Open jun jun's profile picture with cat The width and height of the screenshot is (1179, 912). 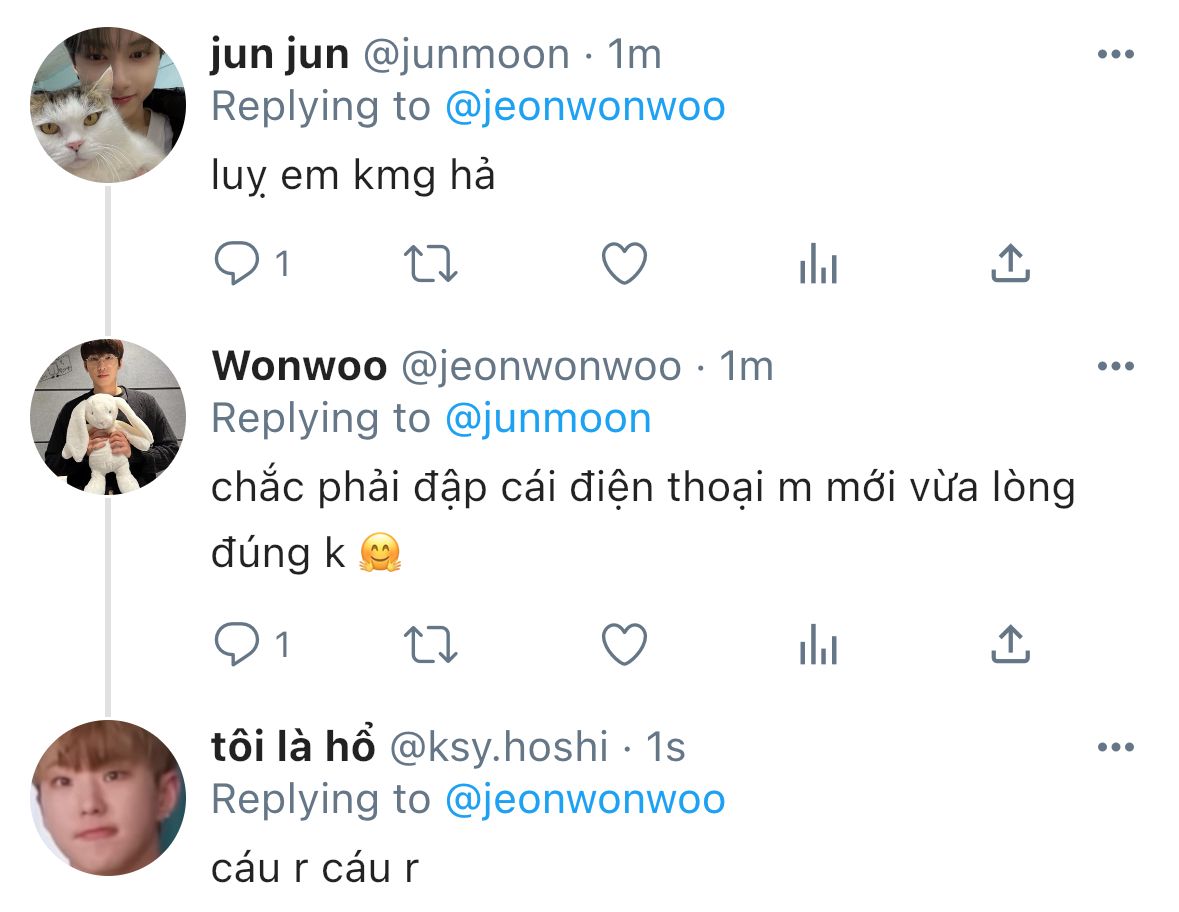click(x=108, y=105)
